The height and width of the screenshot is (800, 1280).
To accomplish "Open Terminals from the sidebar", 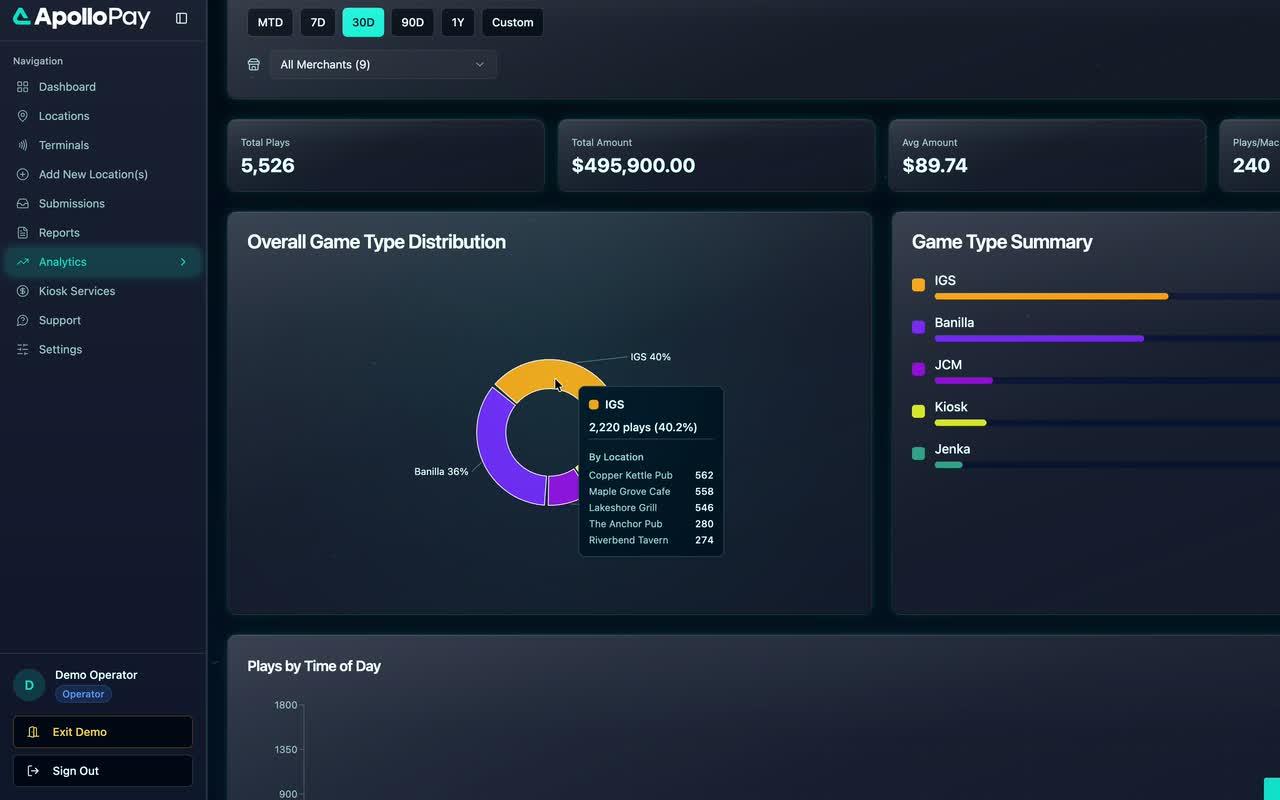I will tap(103, 145).
